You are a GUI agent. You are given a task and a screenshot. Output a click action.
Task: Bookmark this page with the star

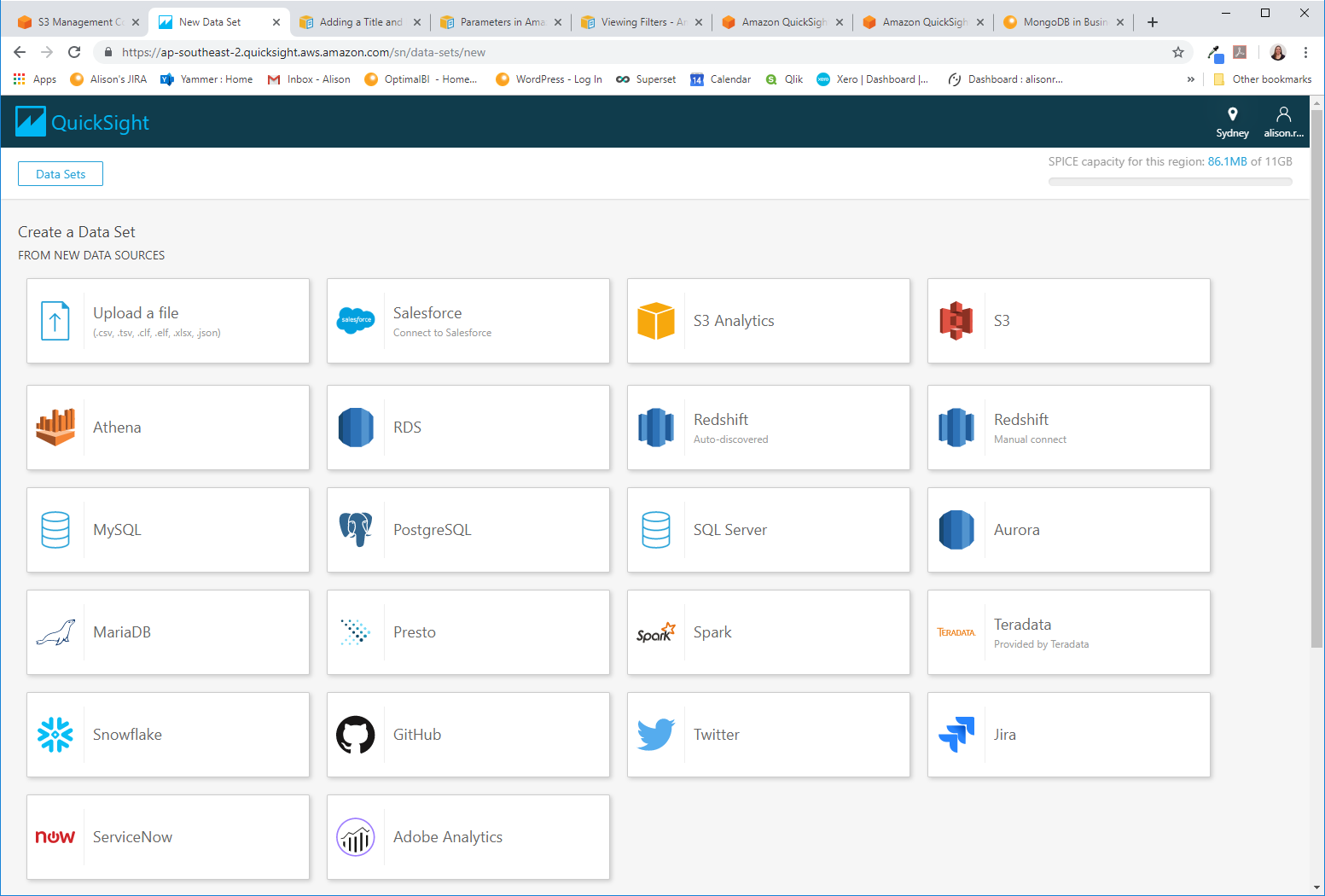click(1178, 52)
